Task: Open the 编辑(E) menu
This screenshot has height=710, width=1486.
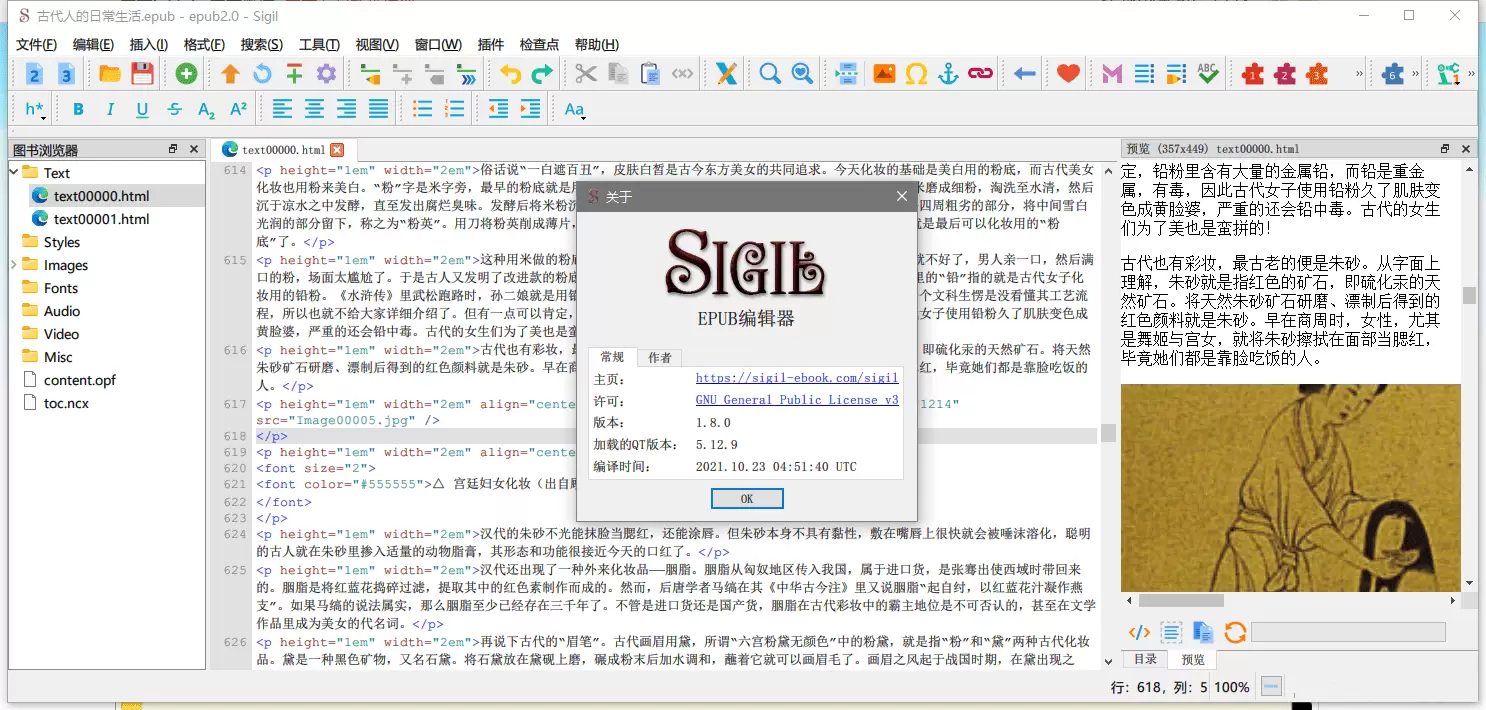Action: (93, 44)
